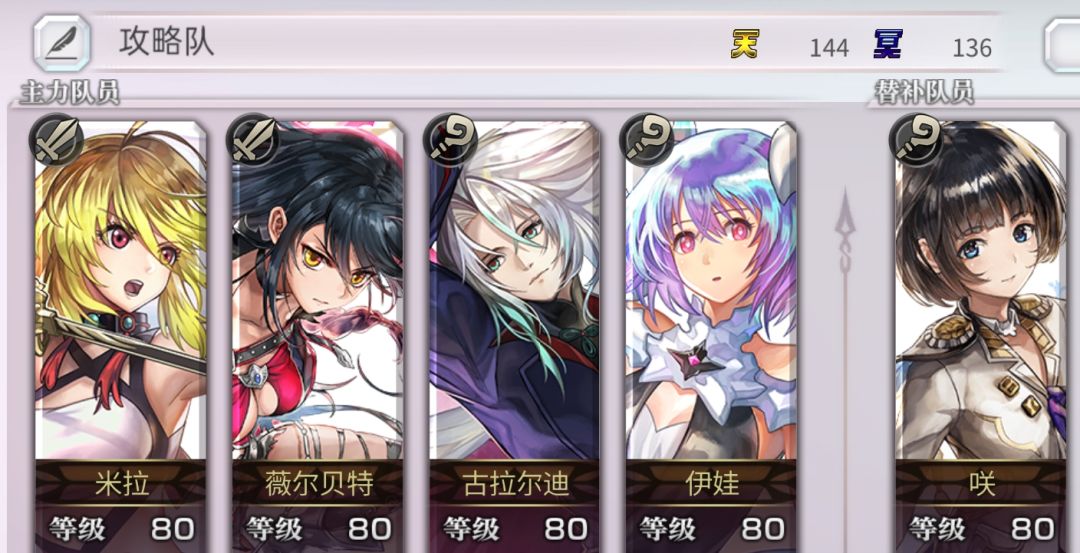Select the staff class icon on 咲's card

coord(916,141)
